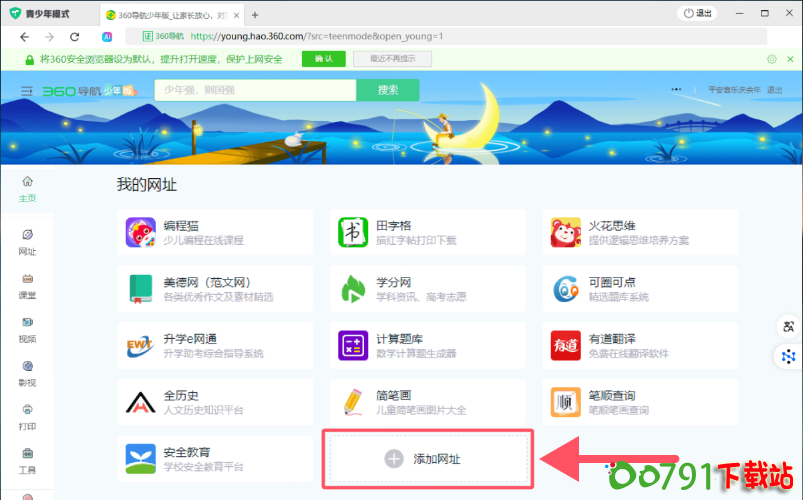The image size is (803, 500).
Task: Select 视频 in the left sidebar
Action: [x=27, y=329]
